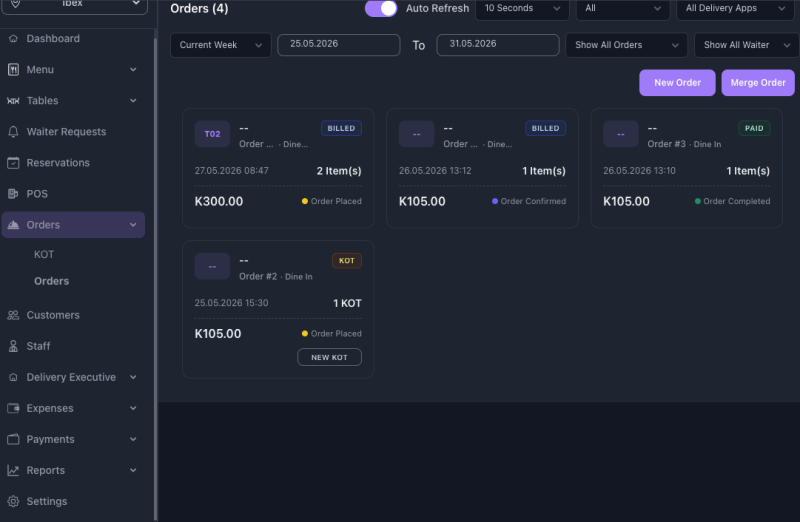The height and width of the screenshot is (522, 800).
Task: Toggle the Auto Refresh switch
Action: click(x=381, y=8)
